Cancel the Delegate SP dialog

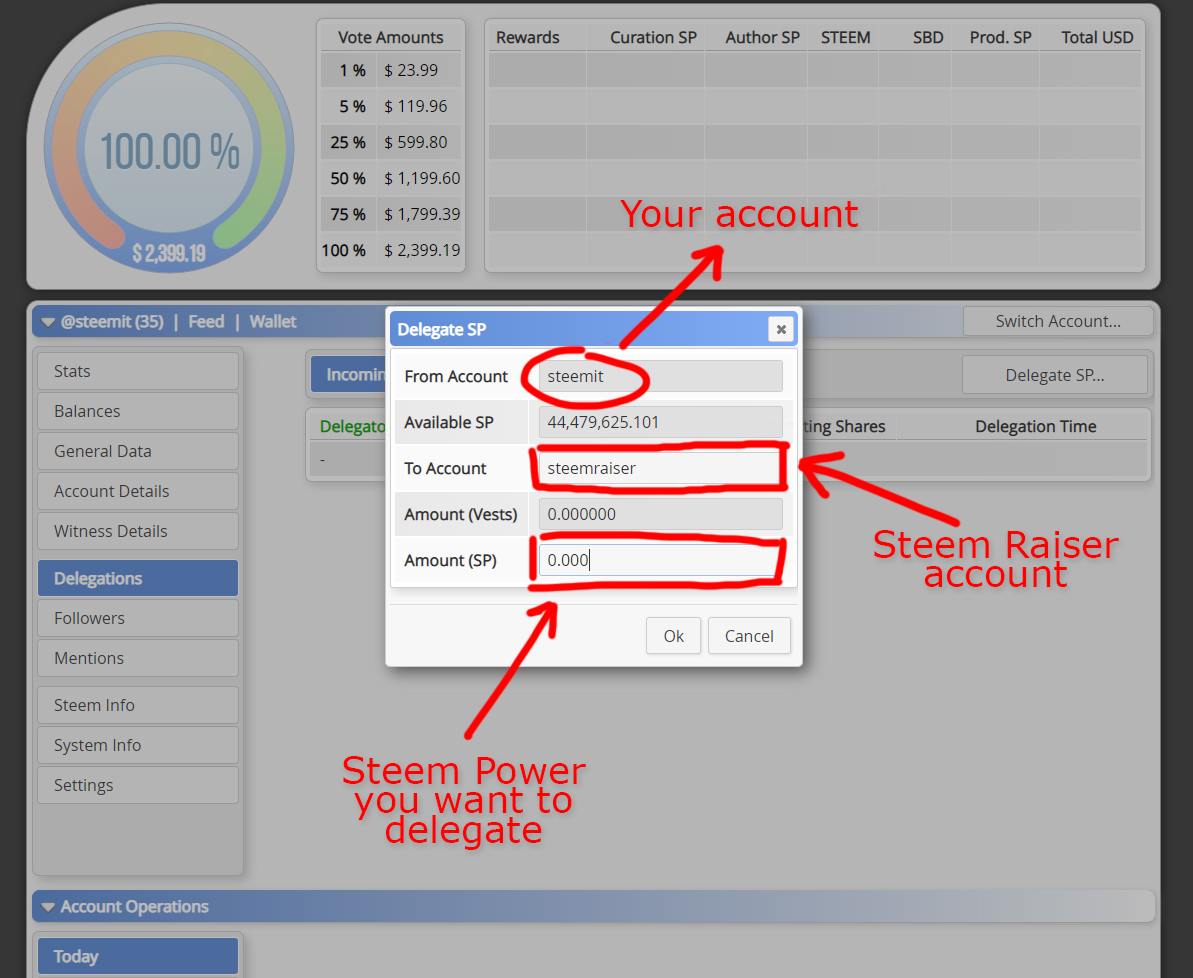(749, 636)
